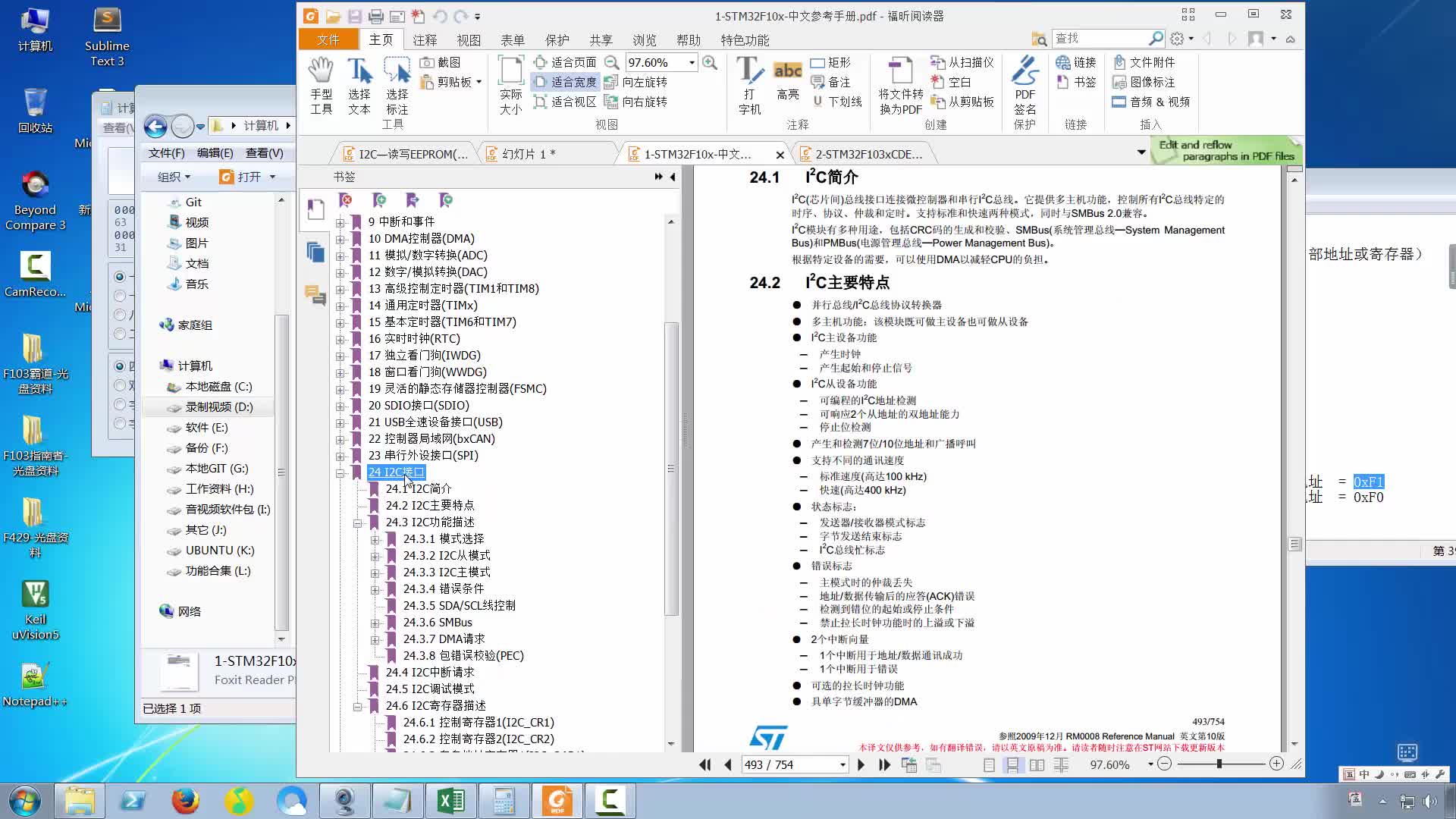This screenshot has height=819, width=1456.
Task: Go to the next page
Action: click(861, 764)
